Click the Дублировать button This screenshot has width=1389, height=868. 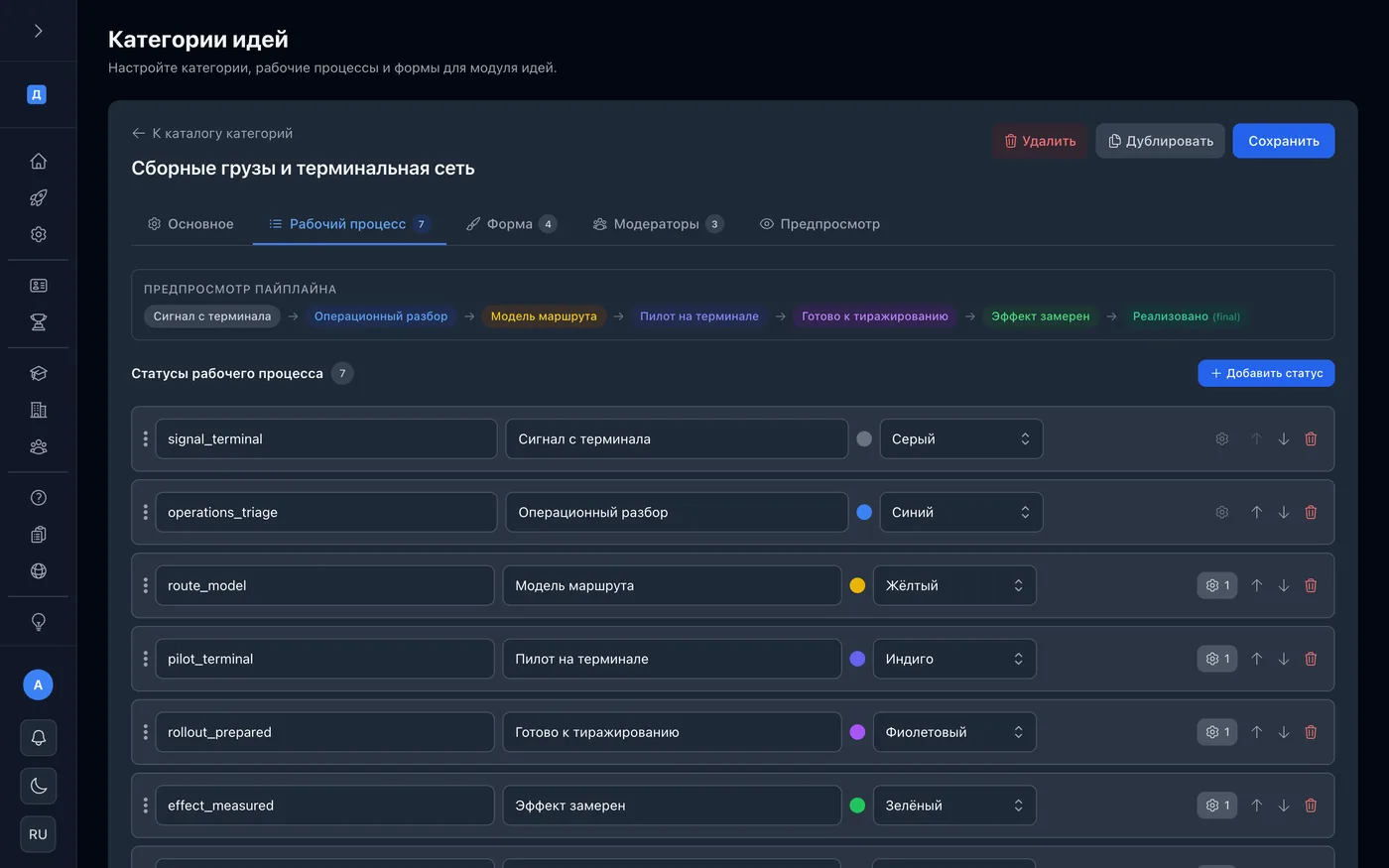click(x=1160, y=141)
